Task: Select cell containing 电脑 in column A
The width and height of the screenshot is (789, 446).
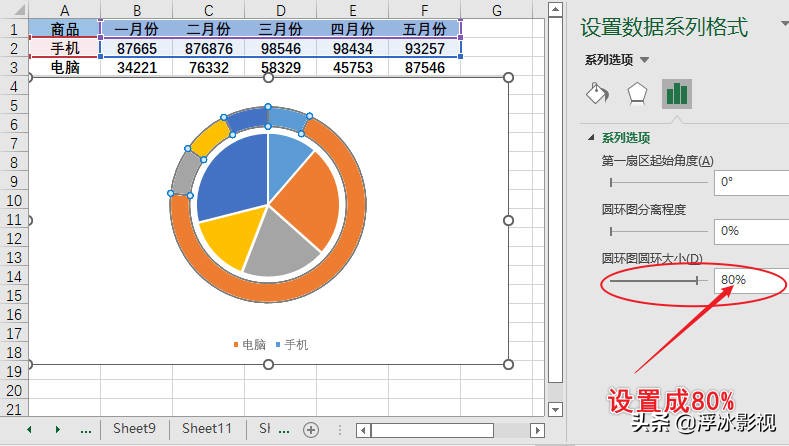Action: tap(64, 67)
